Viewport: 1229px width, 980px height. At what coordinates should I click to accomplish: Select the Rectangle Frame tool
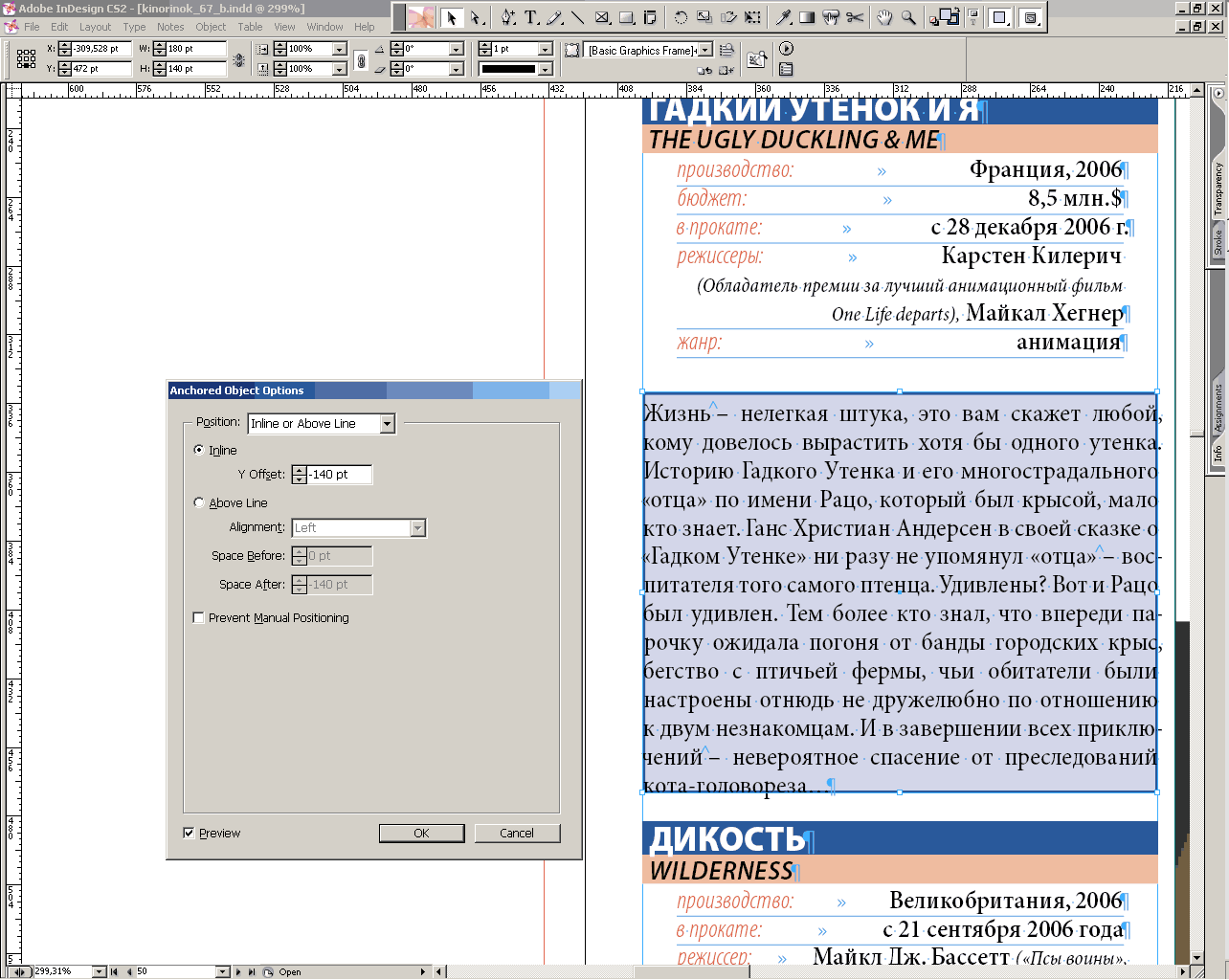pyautogui.click(x=603, y=17)
